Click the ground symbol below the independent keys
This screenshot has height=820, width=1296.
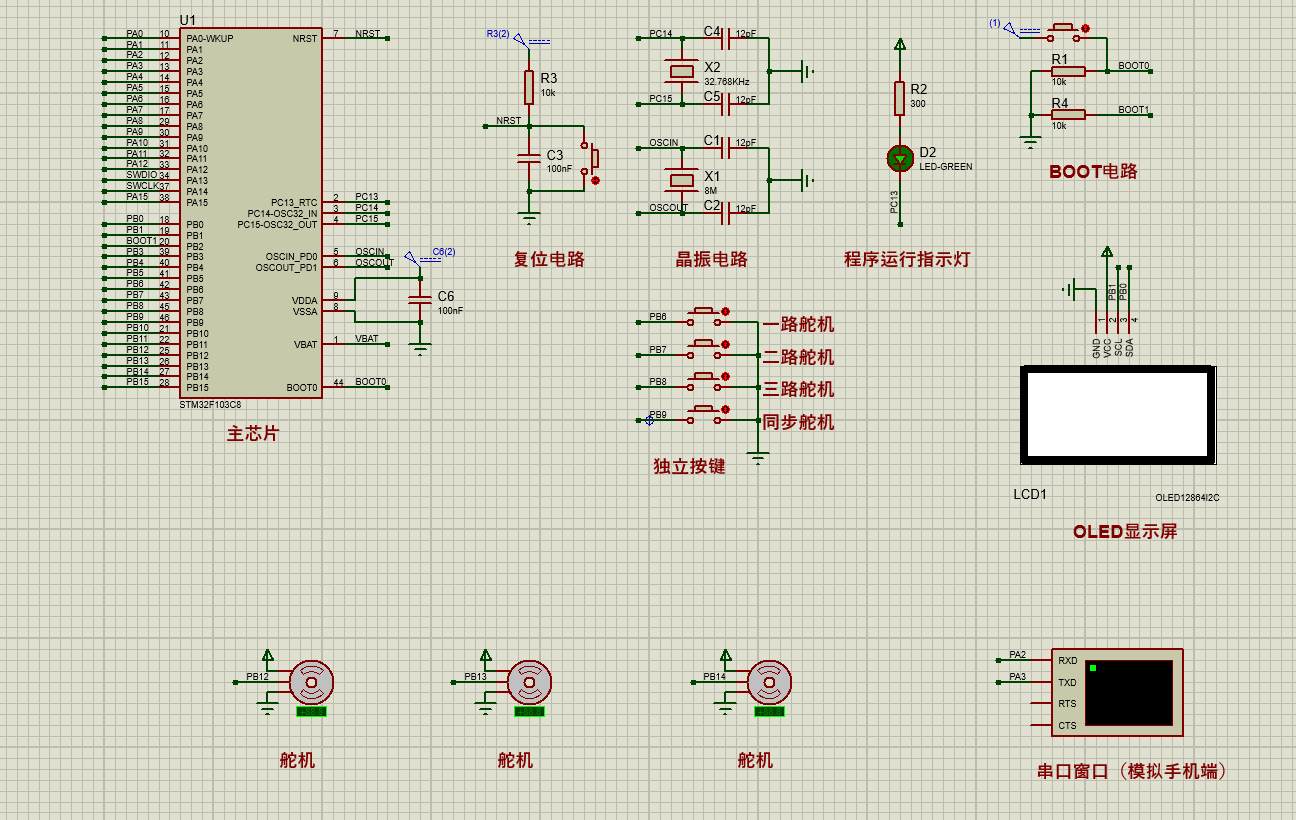coord(759,459)
